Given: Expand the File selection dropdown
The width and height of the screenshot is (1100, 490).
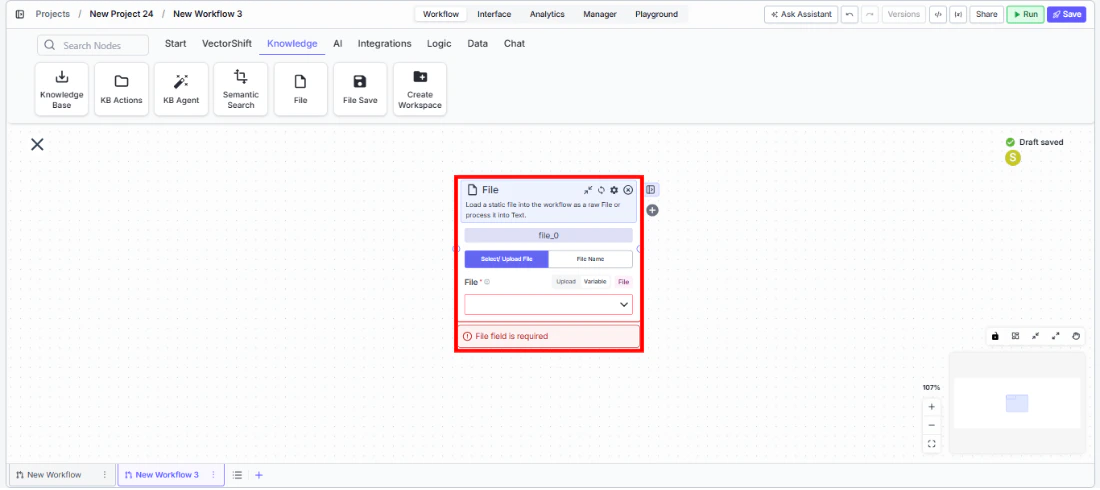Looking at the screenshot, I should tap(549, 304).
